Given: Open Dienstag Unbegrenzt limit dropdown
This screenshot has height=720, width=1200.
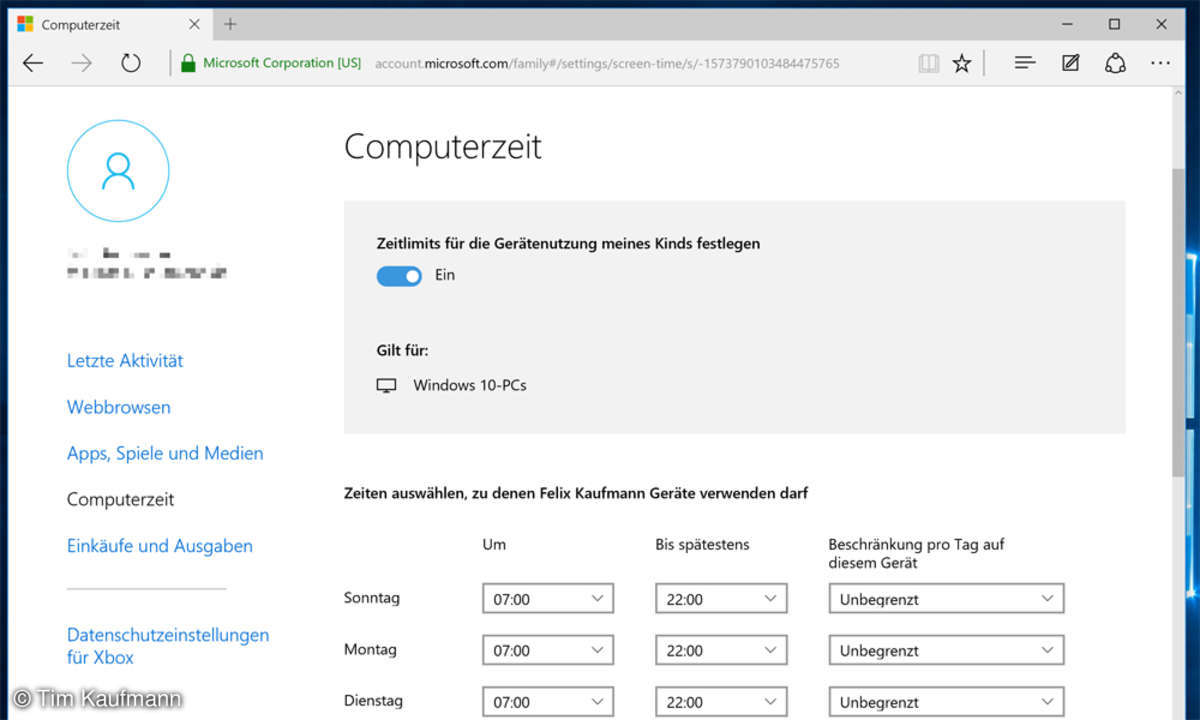Looking at the screenshot, I should [946, 702].
